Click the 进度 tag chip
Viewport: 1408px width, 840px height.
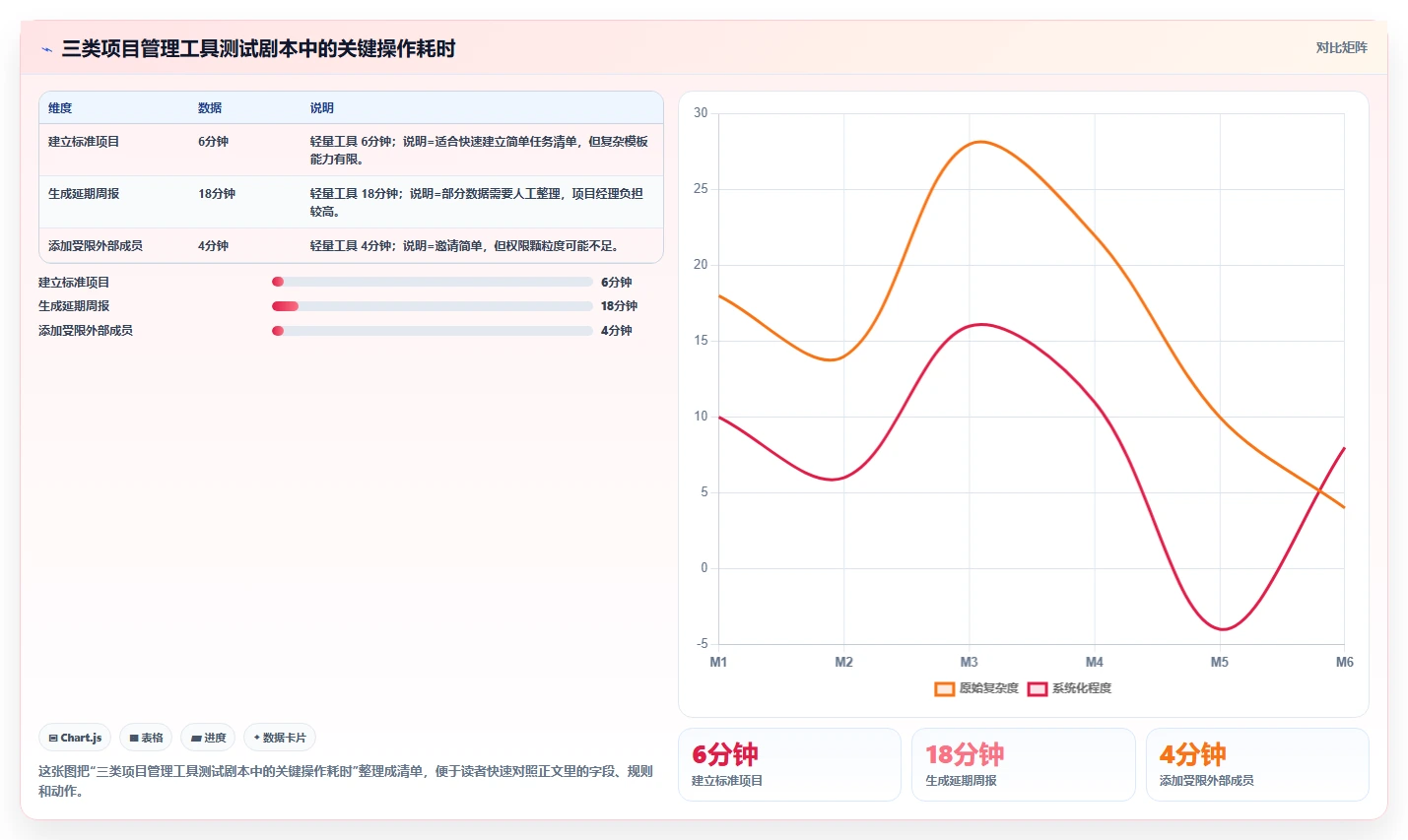(208, 738)
